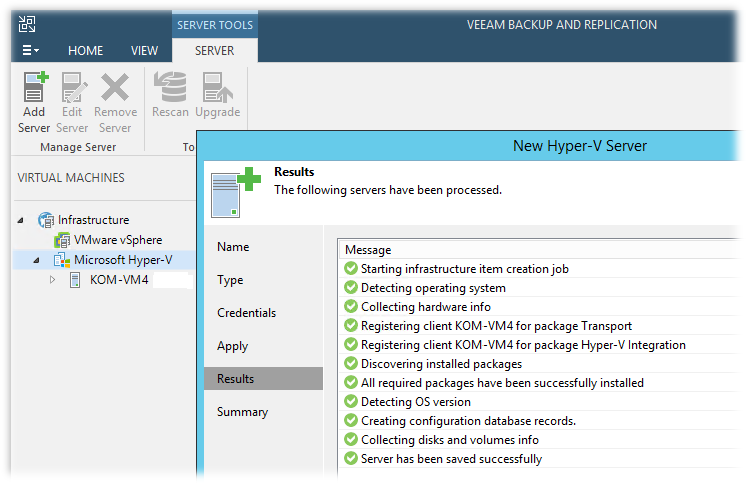Image resolution: width=746 pixels, height=483 pixels.
Task: Click the Message column header
Action: pos(368,250)
